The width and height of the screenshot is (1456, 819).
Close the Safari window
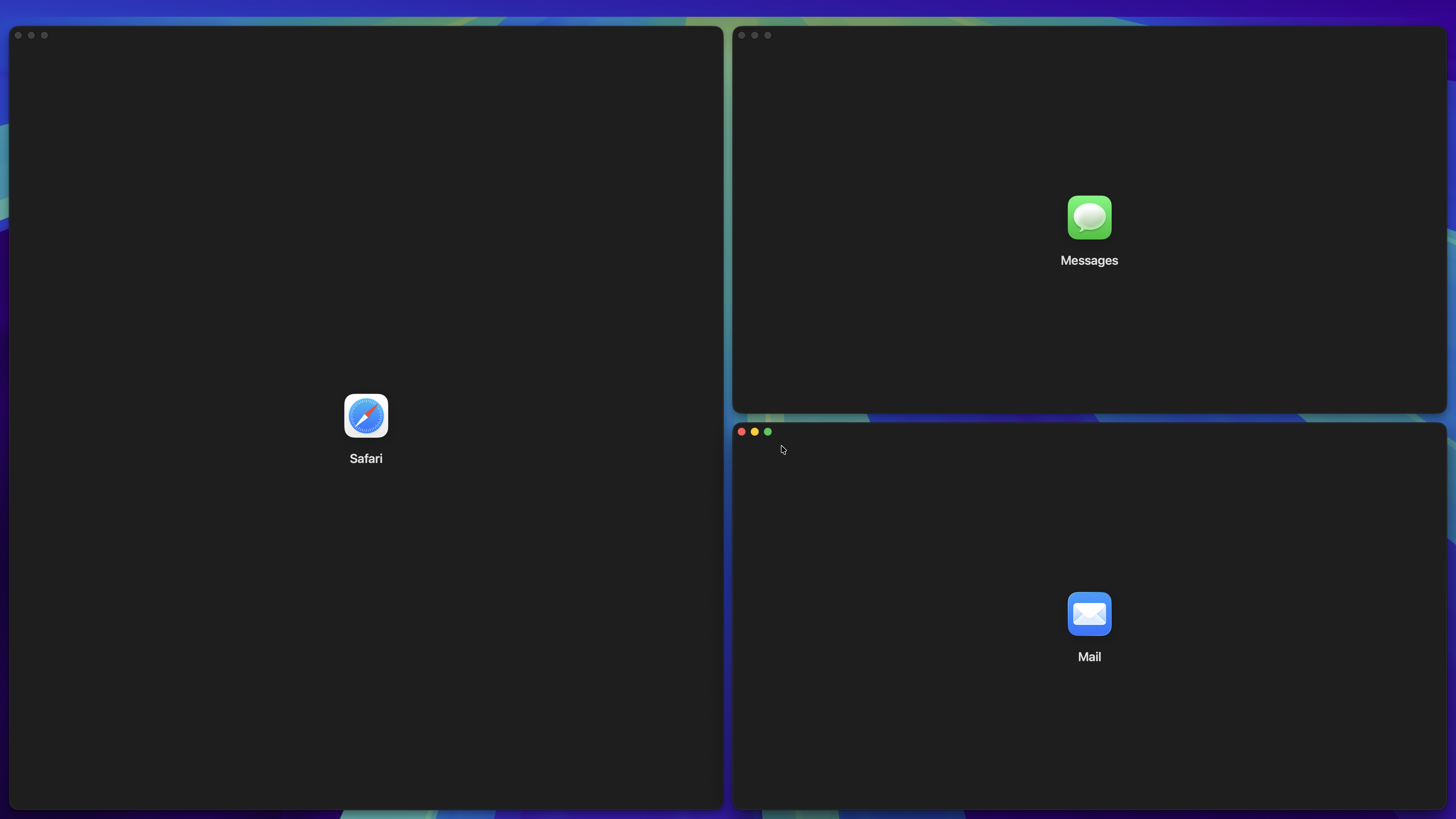point(18,35)
